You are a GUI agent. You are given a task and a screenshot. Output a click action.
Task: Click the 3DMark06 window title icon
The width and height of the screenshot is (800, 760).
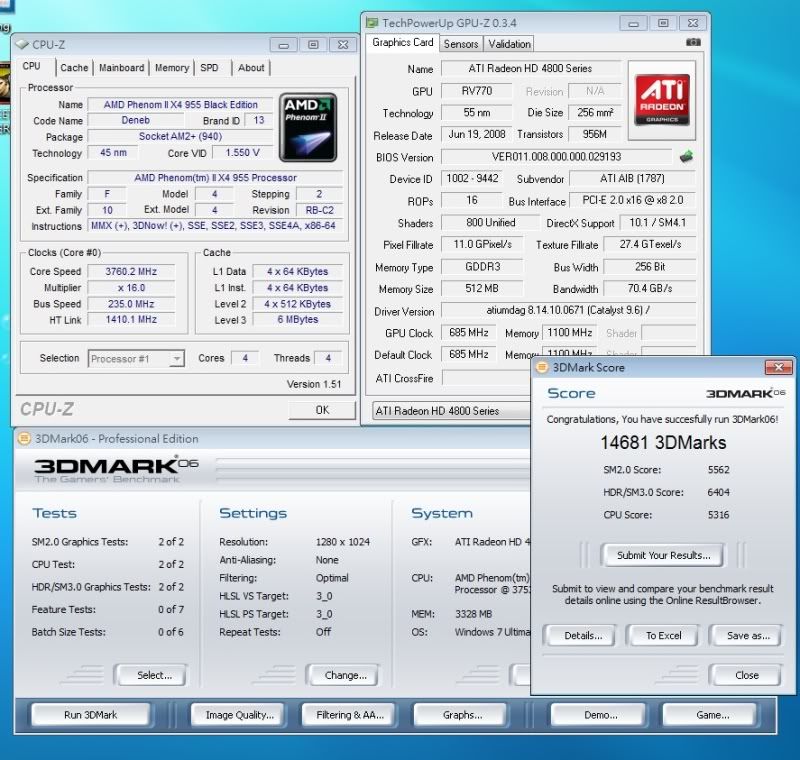[23, 439]
